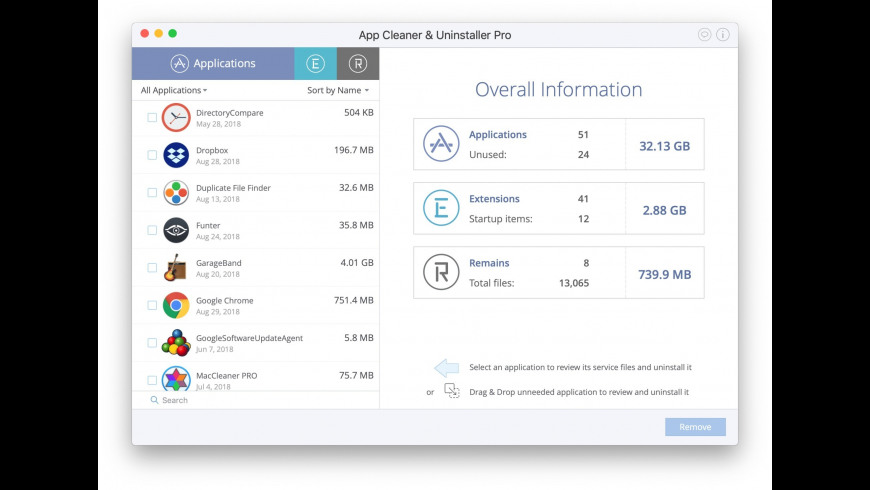
Task: Select the MacCleaner PRO name text
Action: point(226,376)
